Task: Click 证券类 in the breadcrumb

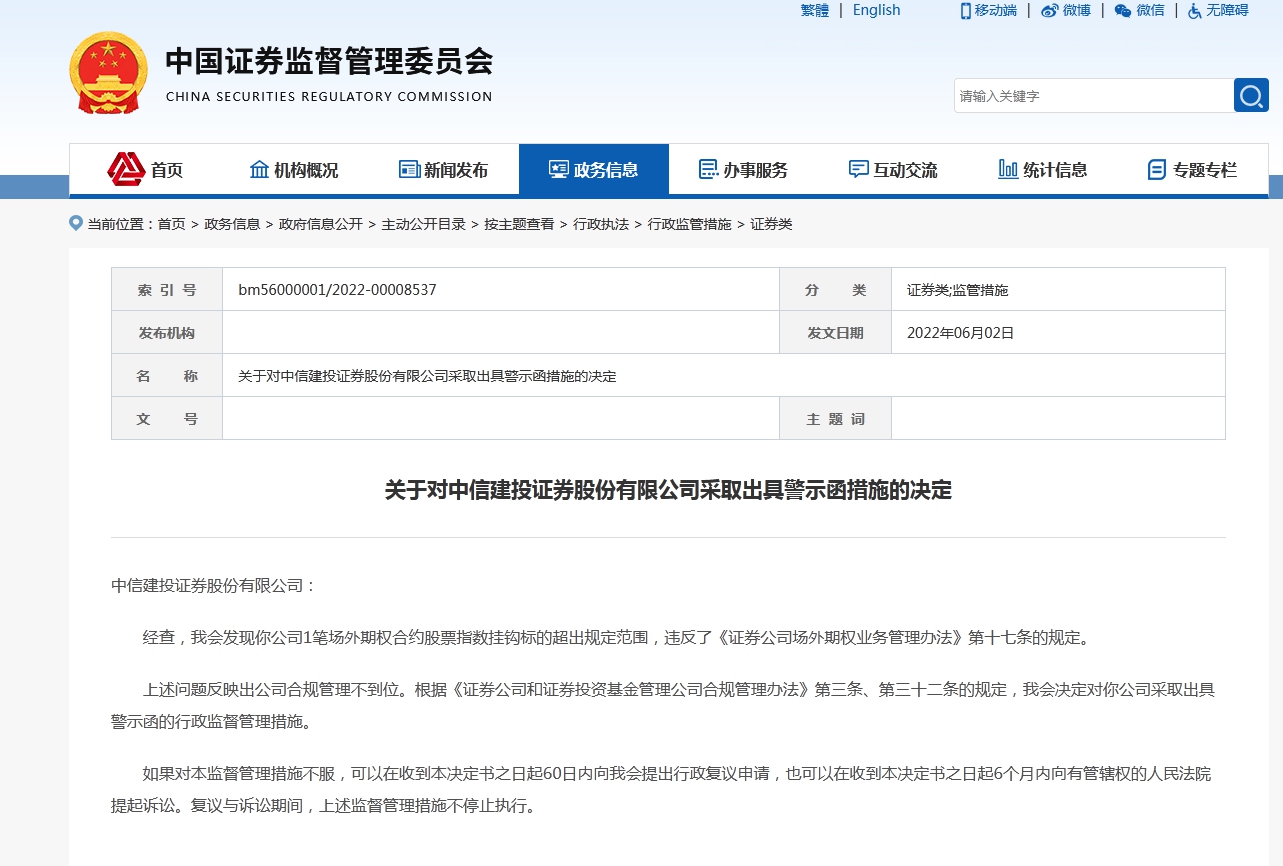Action: 771,224
